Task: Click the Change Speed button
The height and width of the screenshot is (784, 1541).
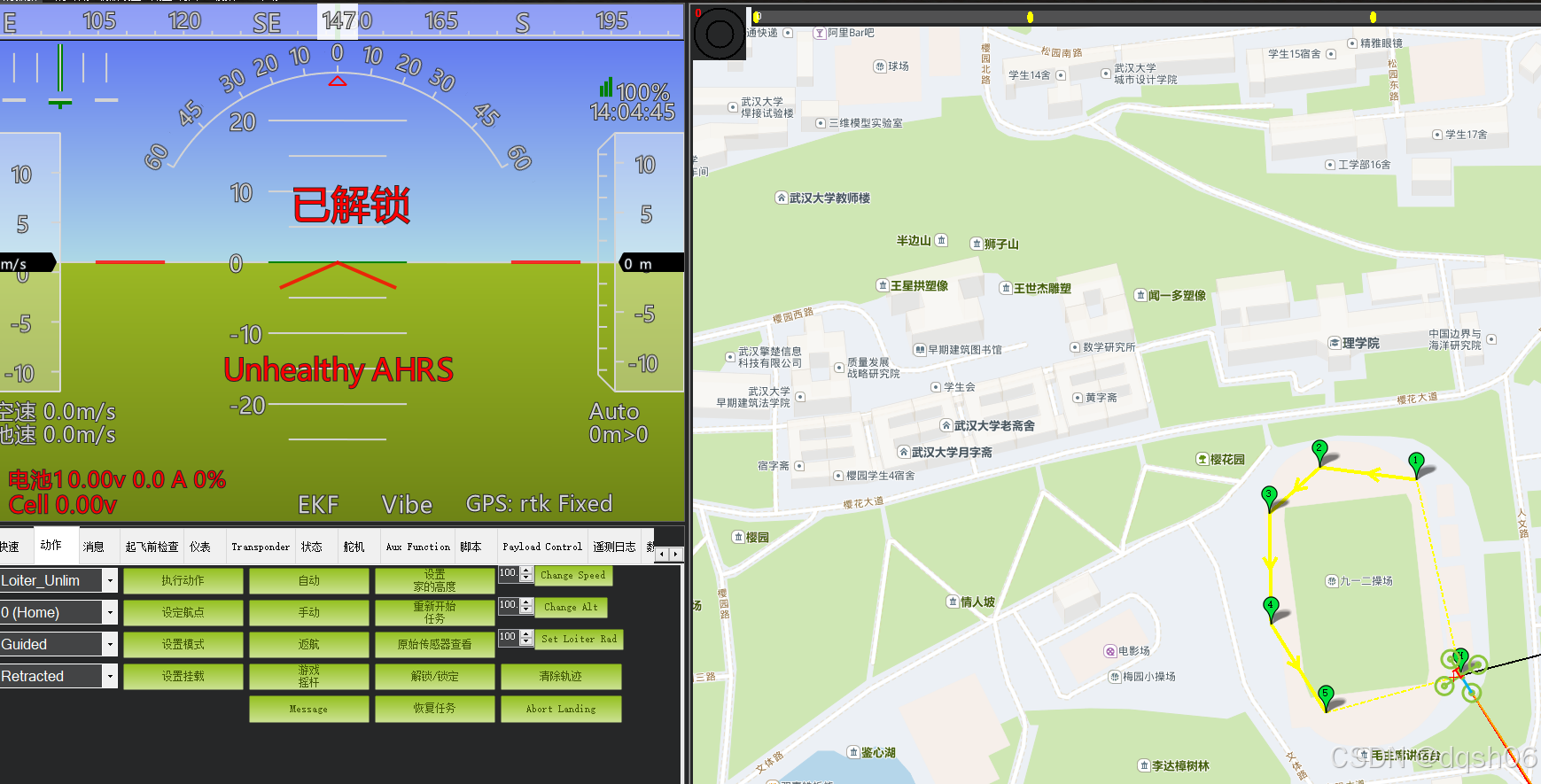Action: click(x=573, y=575)
